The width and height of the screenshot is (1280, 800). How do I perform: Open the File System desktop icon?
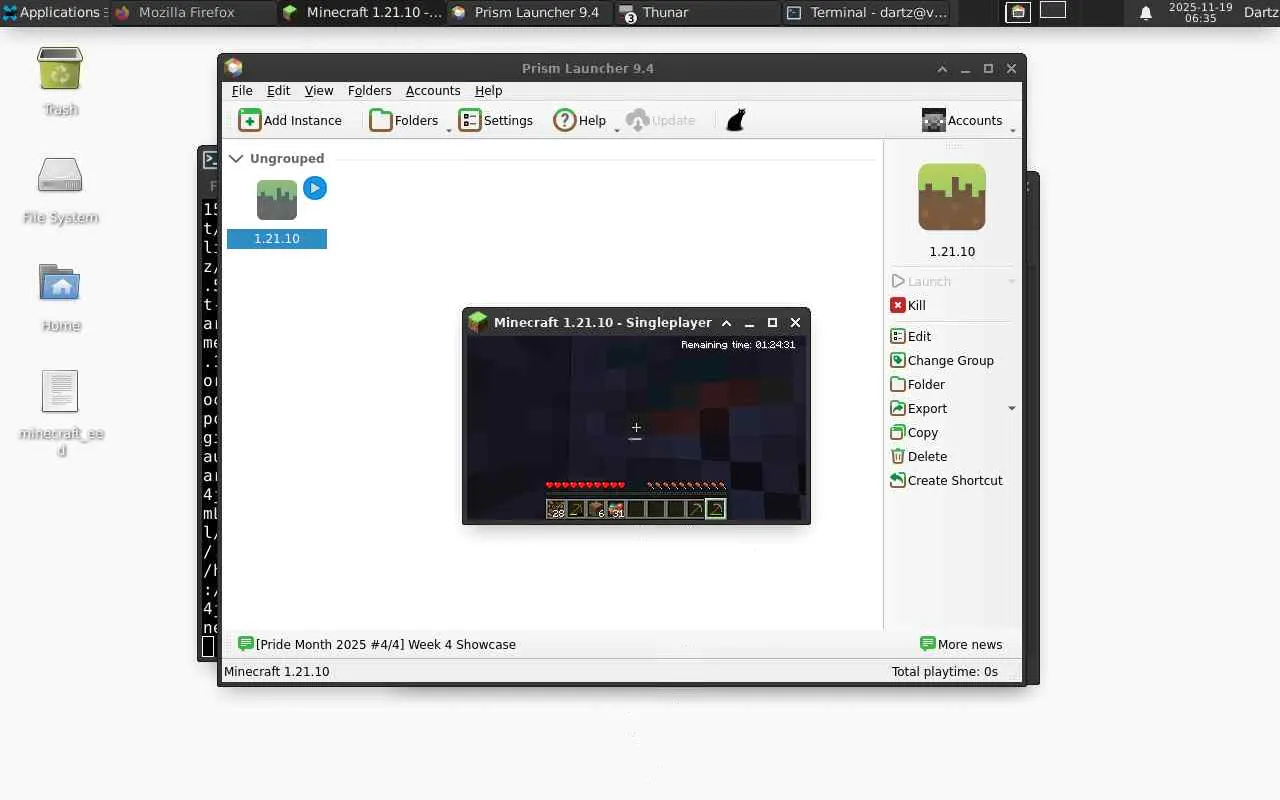(x=60, y=177)
